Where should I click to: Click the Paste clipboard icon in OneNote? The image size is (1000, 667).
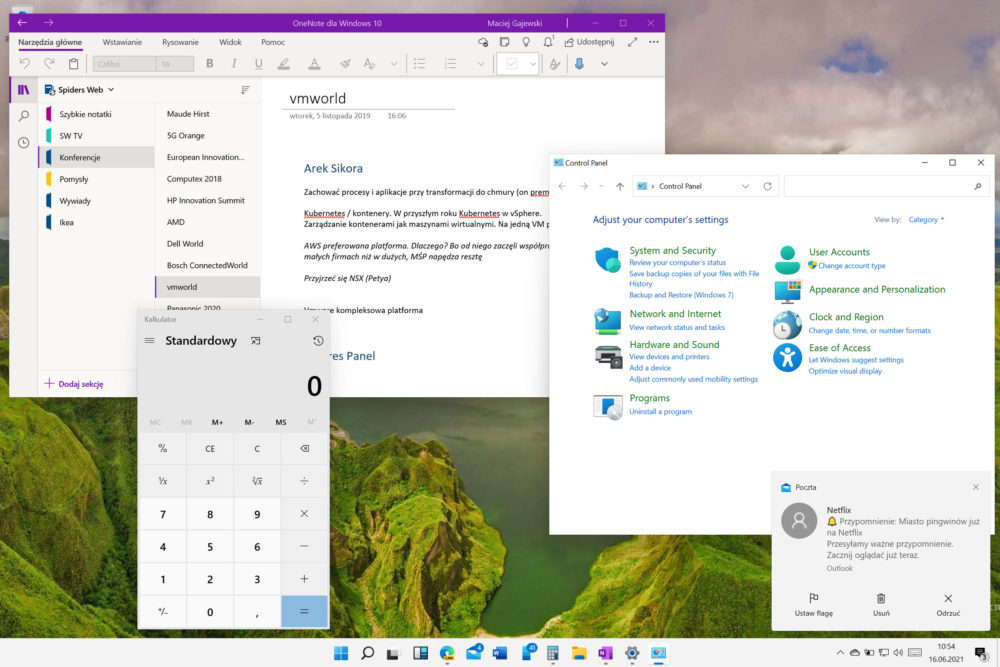73,63
